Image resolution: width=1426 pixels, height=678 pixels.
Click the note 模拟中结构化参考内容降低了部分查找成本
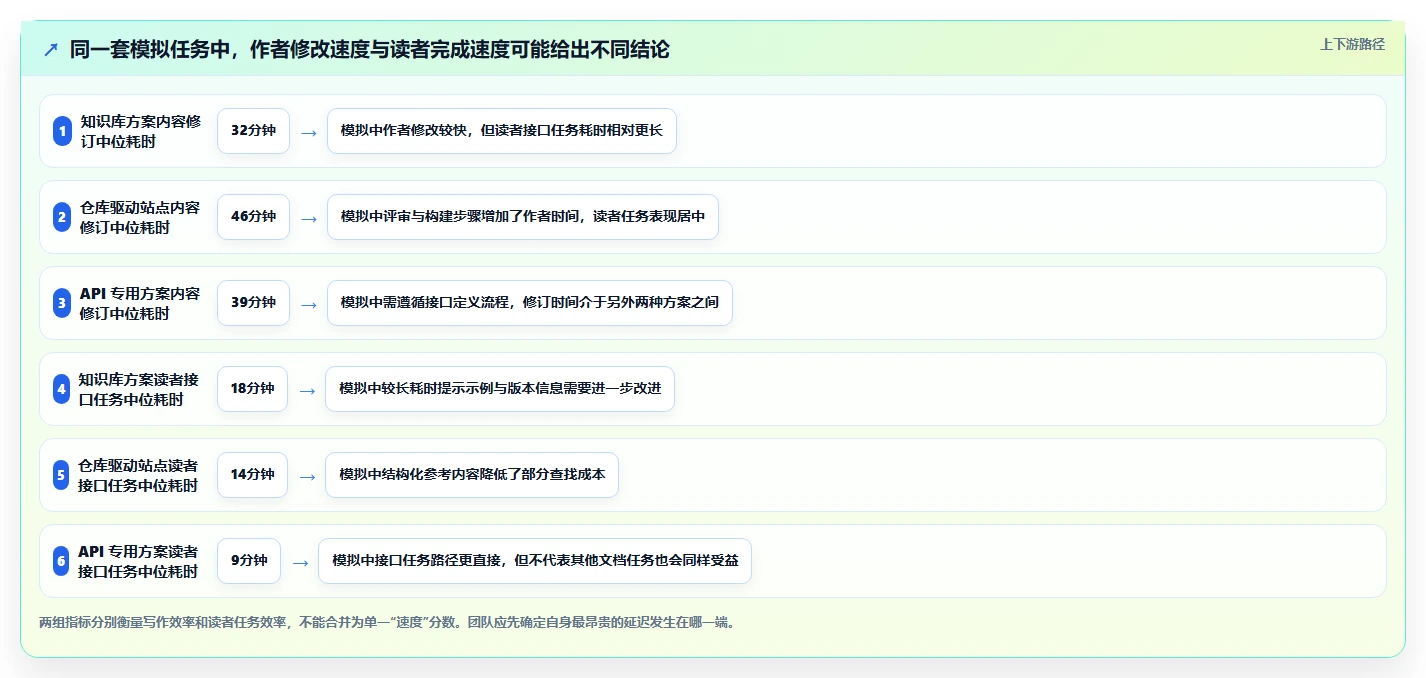click(472, 475)
